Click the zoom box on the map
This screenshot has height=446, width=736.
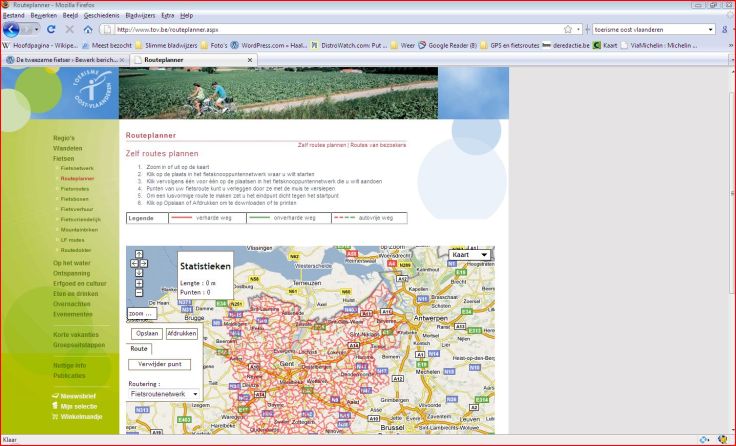point(142,314)
